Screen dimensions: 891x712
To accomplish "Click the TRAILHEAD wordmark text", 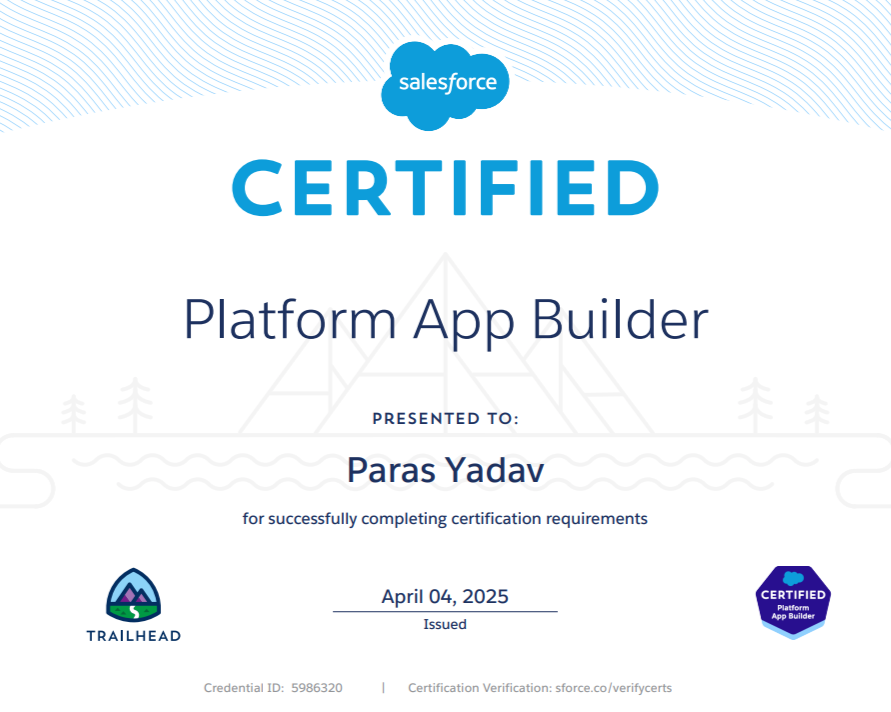I will (x=133, y=635).
